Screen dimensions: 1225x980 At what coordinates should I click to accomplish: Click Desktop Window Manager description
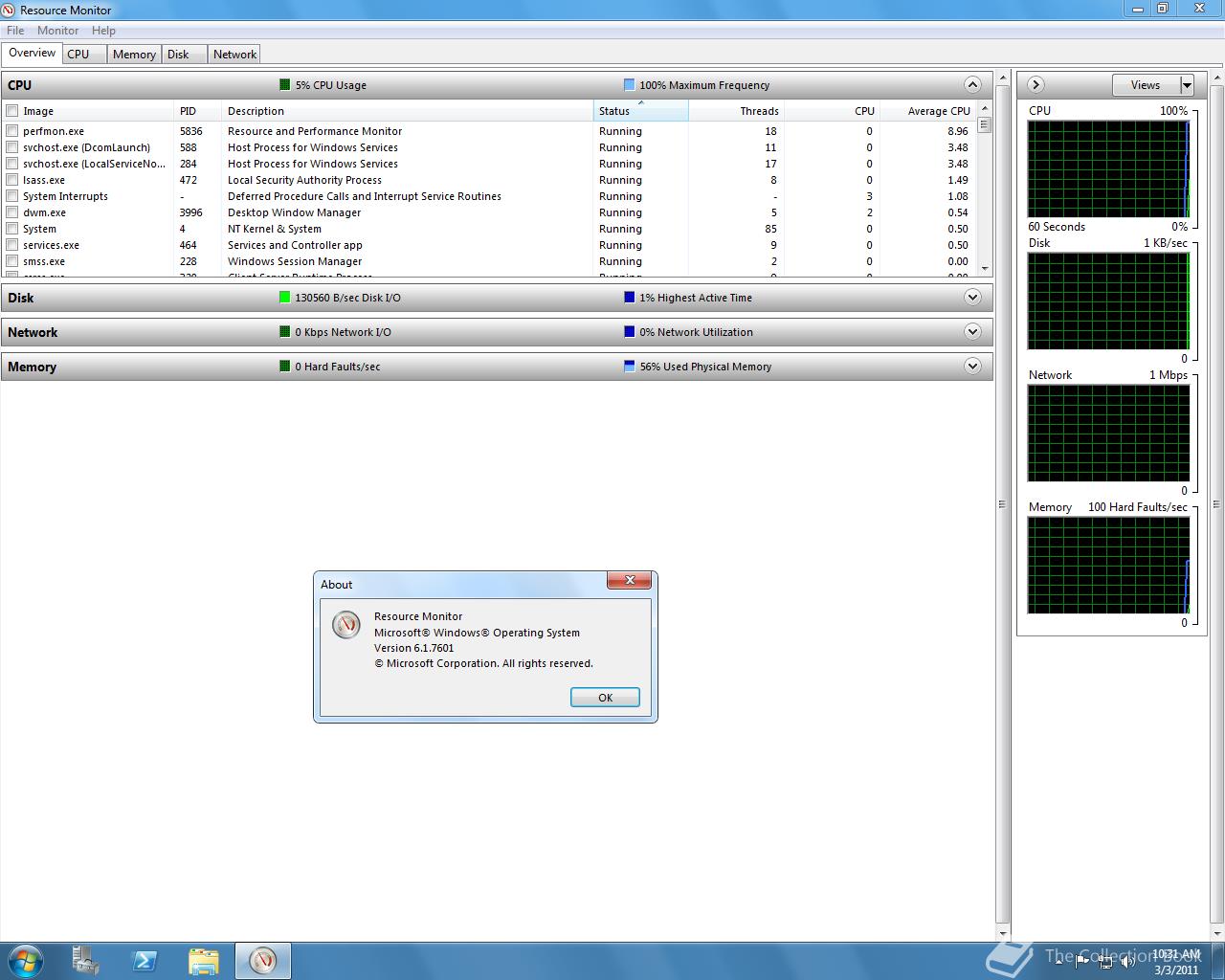coord(294,212)
